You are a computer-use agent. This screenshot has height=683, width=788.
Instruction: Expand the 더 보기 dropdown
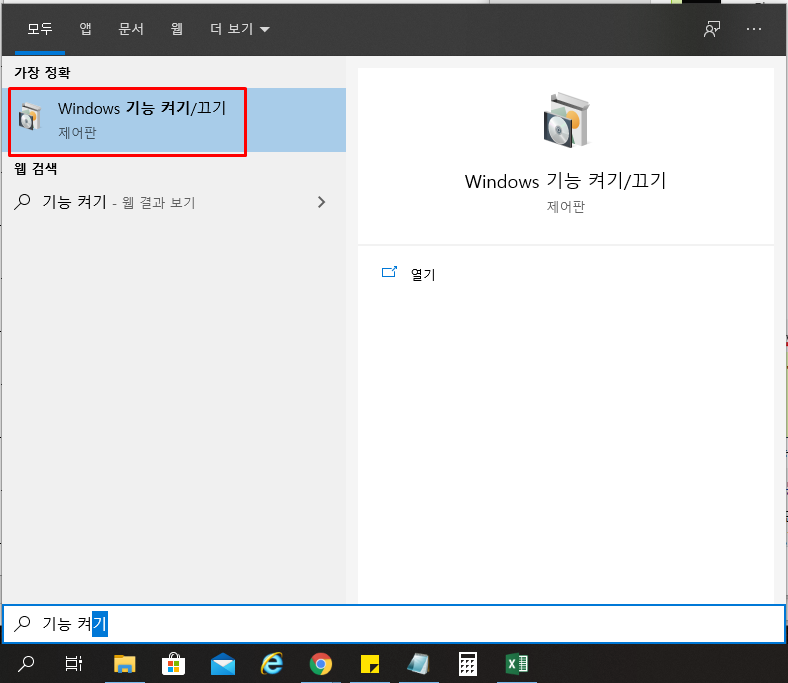tap(239, 29)
